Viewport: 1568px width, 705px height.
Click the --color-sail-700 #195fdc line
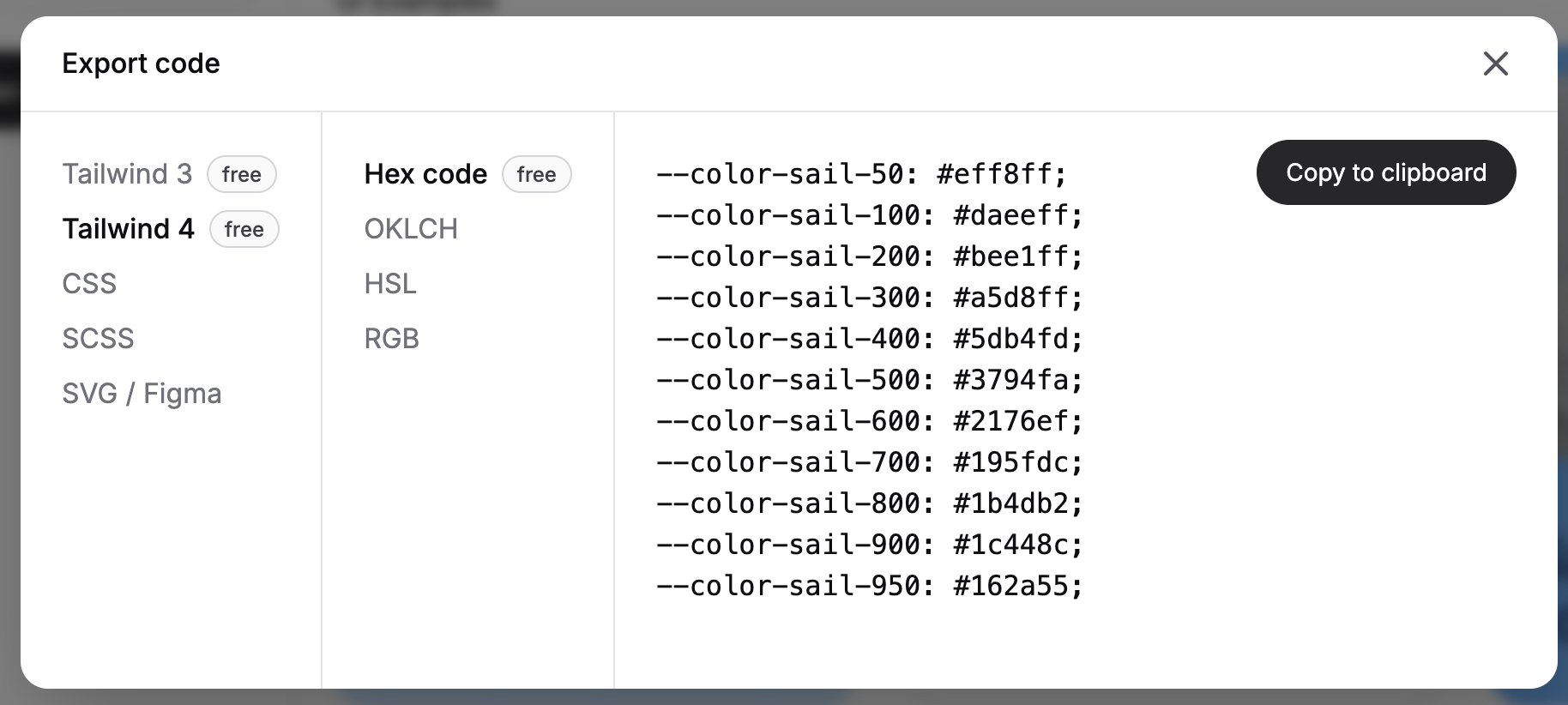(x=870, y=462)
